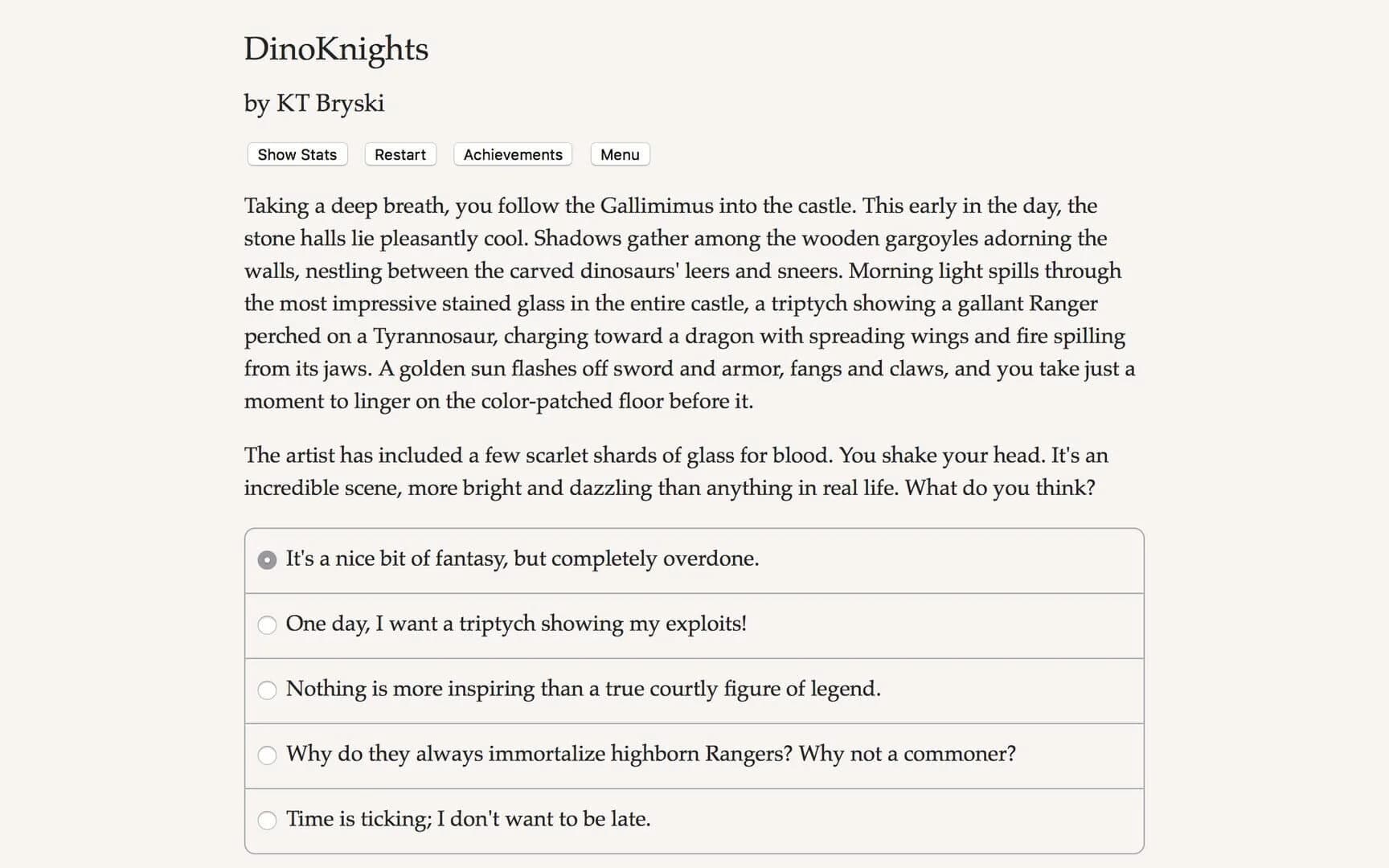Click the DinoKnights title
The height and width of the screenshot is (868, 1389).
336,50
